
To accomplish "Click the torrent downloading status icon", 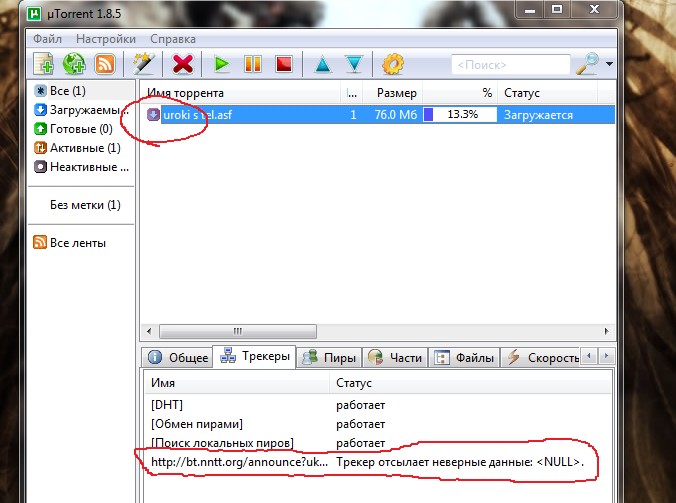I will (153, 115).
